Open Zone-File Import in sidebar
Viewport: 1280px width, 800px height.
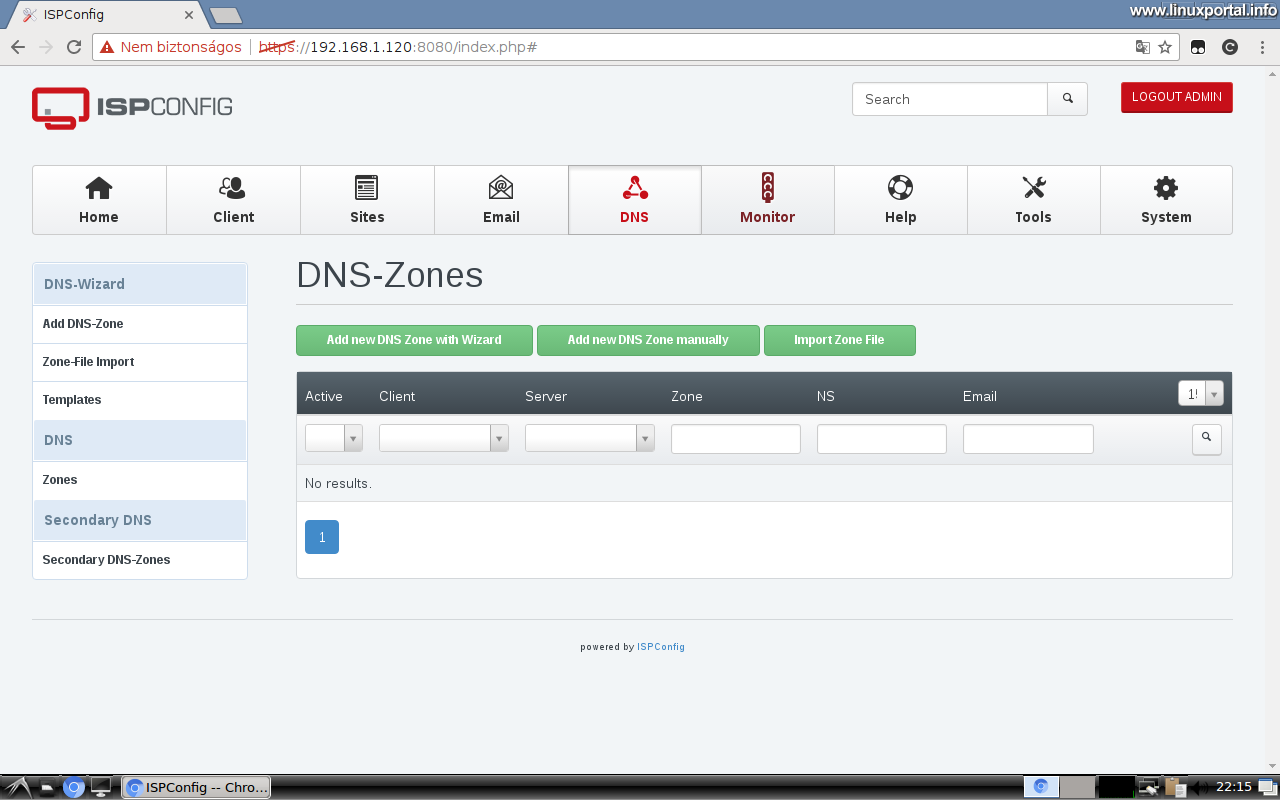click(140, 362)
